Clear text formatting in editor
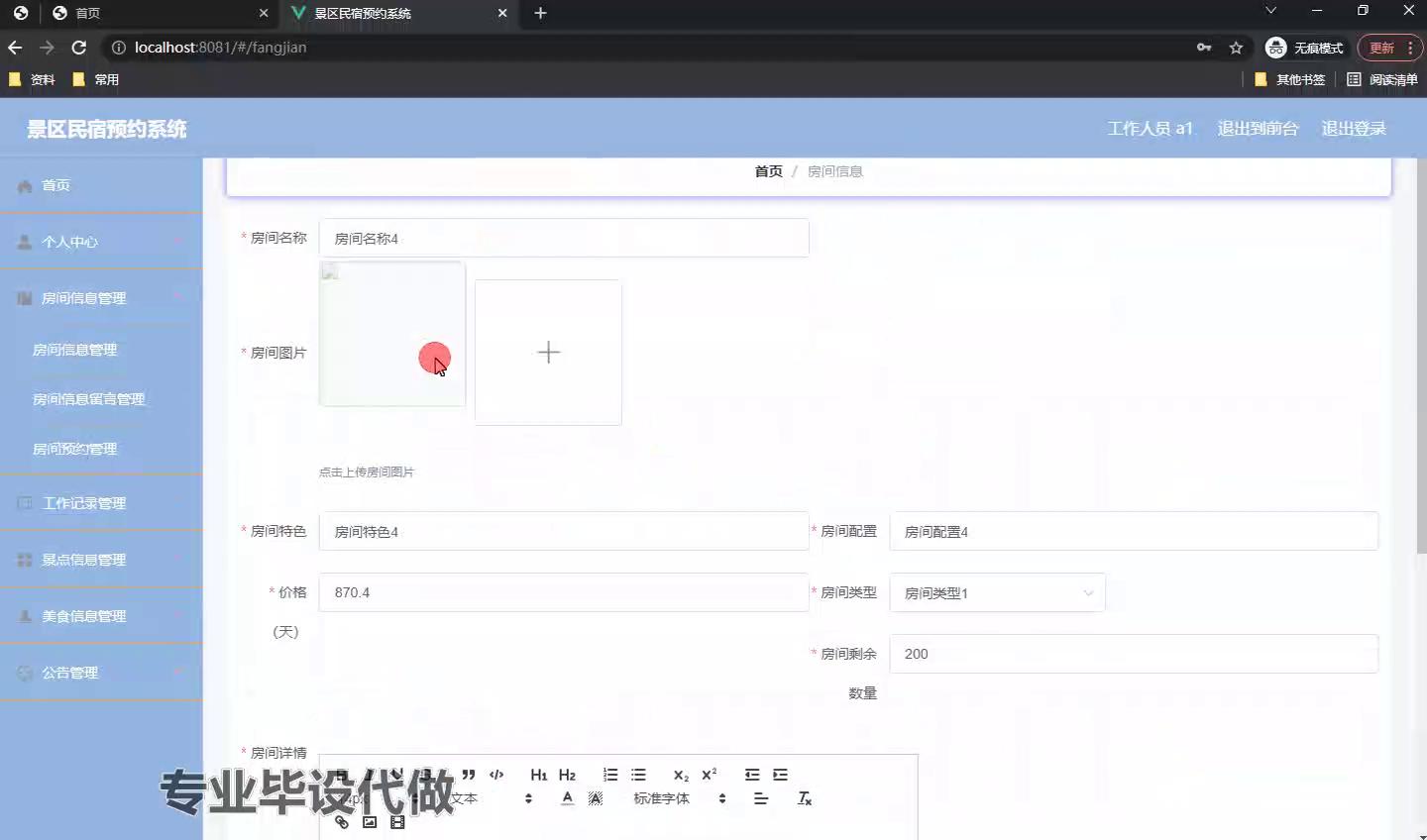The image size is (1427, 840). [805, 798]
